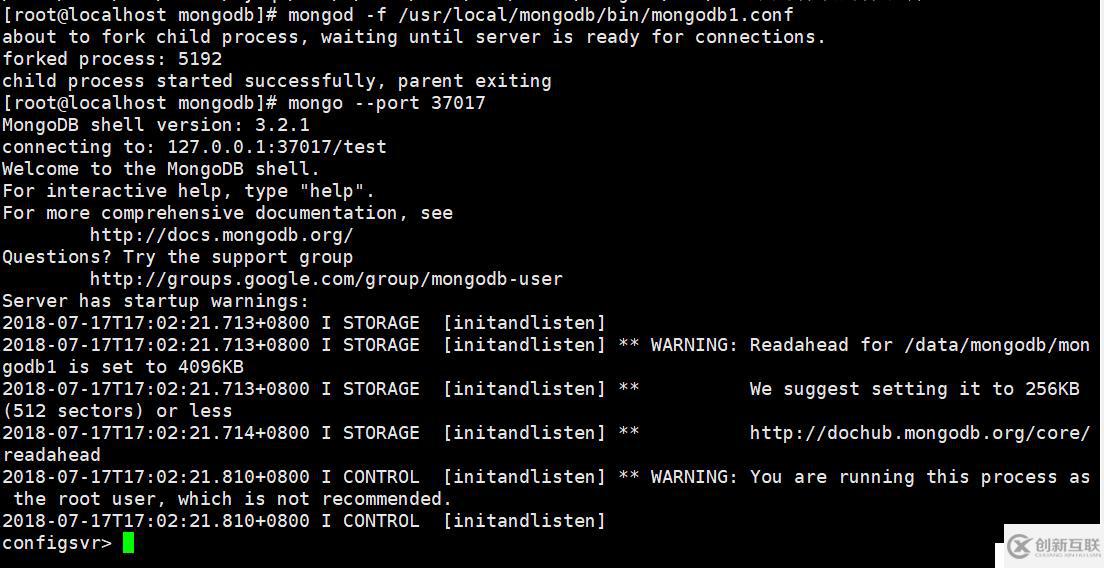This screenshot has width=1104, height=568.
Task: Click the wrapped "readahead" word below the dochub URL
Action: (51, 455)
